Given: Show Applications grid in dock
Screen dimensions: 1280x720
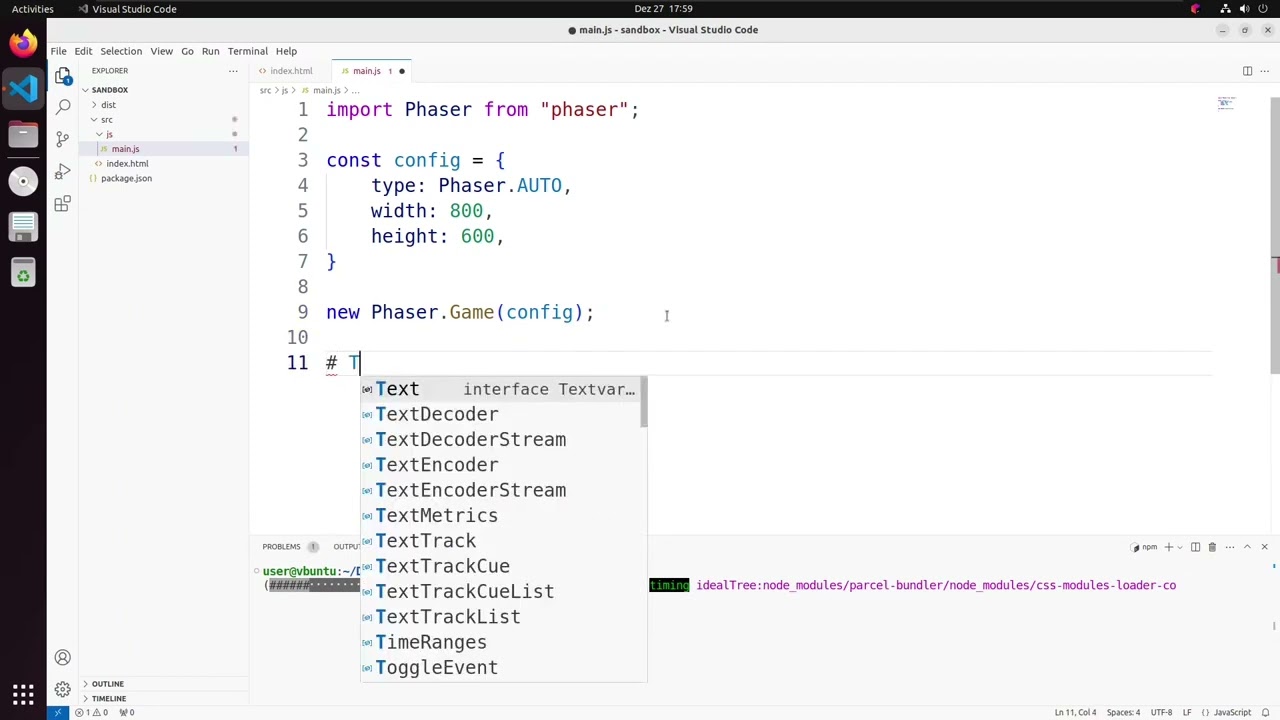Looking at the screenshot, I should [x=23, y=693].
